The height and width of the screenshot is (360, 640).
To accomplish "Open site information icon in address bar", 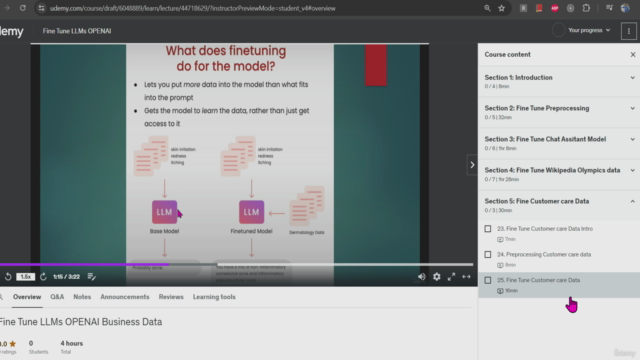I will coord(41,8).
